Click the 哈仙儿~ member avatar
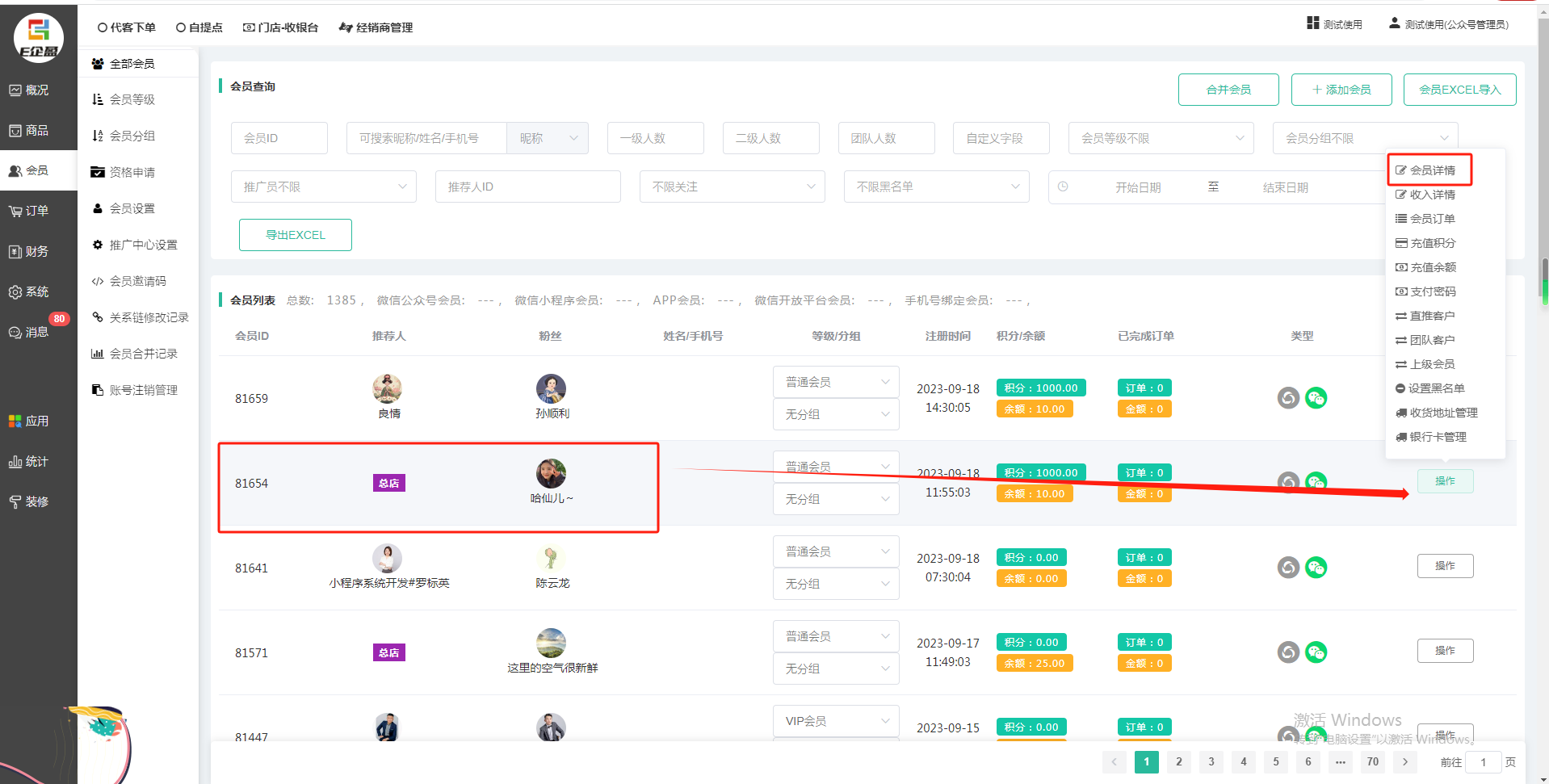The height and width of the screenshot is (784, 1549). coord(551,473)
